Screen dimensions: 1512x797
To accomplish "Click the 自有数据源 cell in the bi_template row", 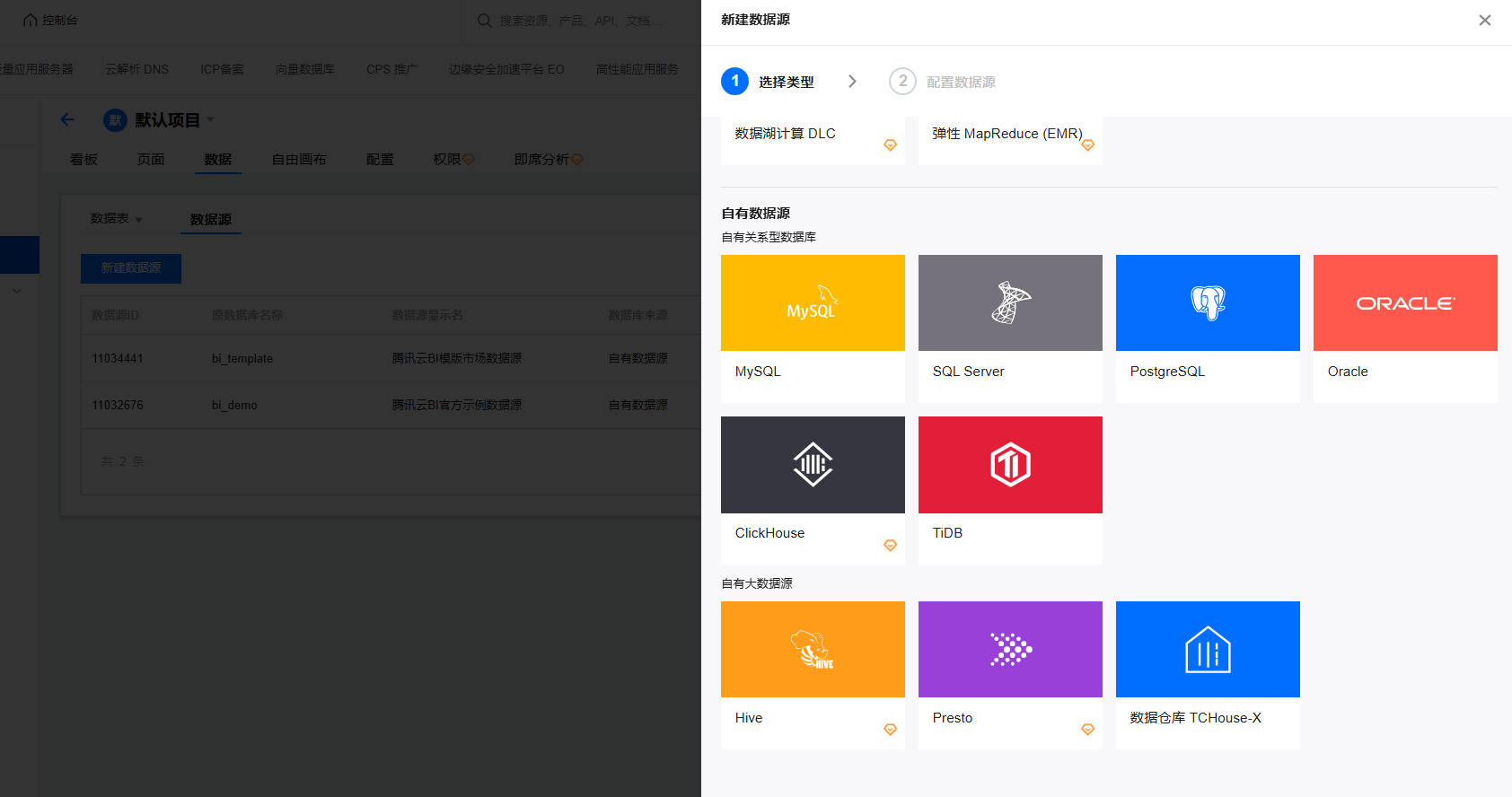I will click(637, 358).
